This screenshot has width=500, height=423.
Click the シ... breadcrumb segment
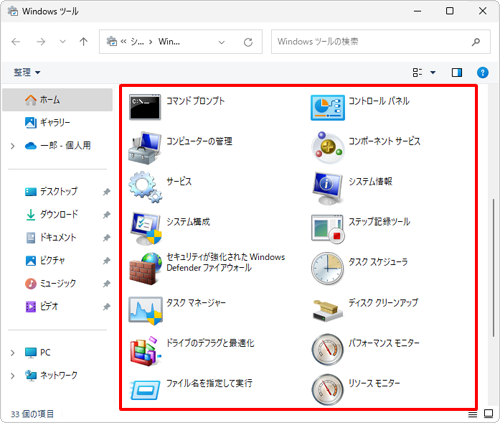pyautogui.click(x=137, y=42)
